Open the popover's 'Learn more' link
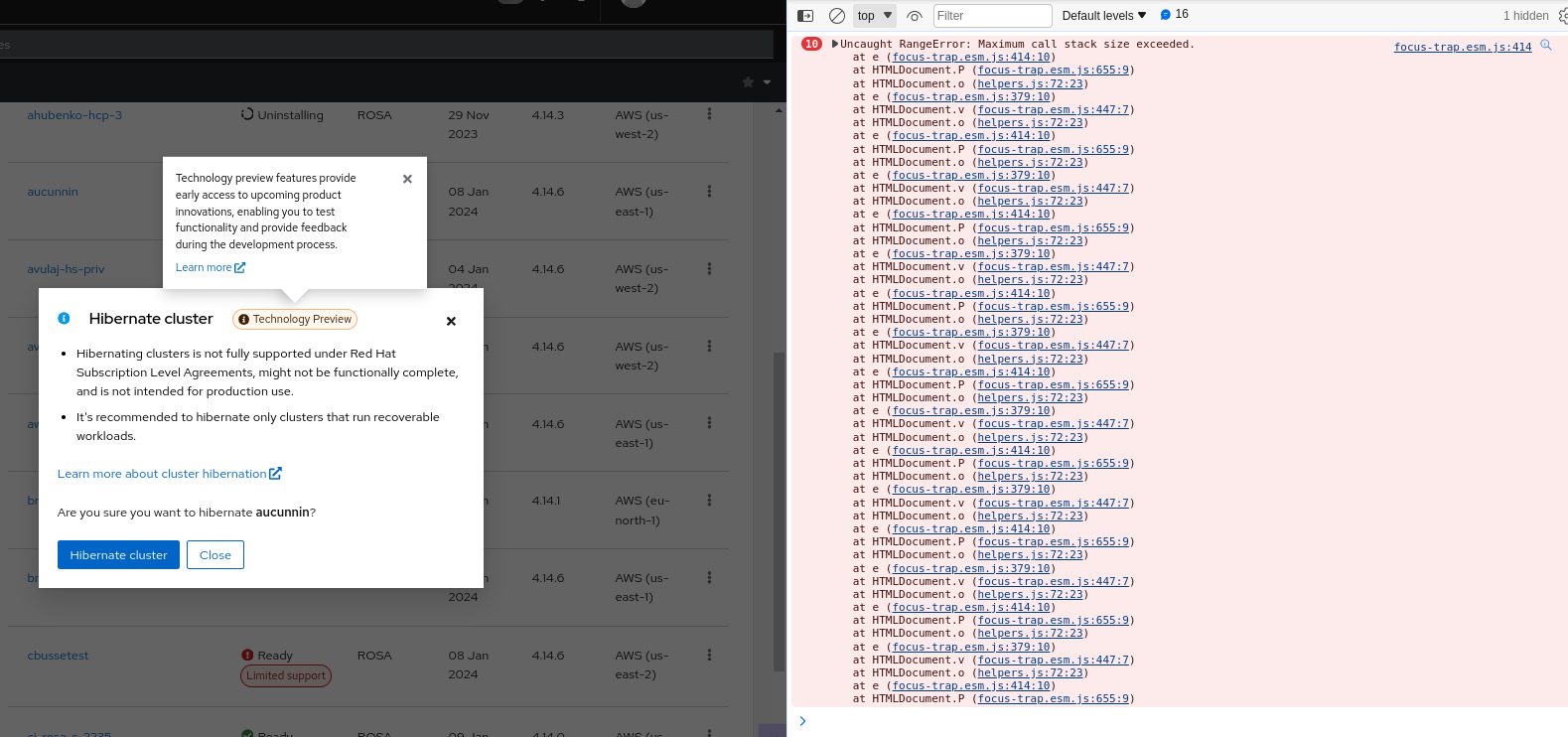 tap(211, 267)
